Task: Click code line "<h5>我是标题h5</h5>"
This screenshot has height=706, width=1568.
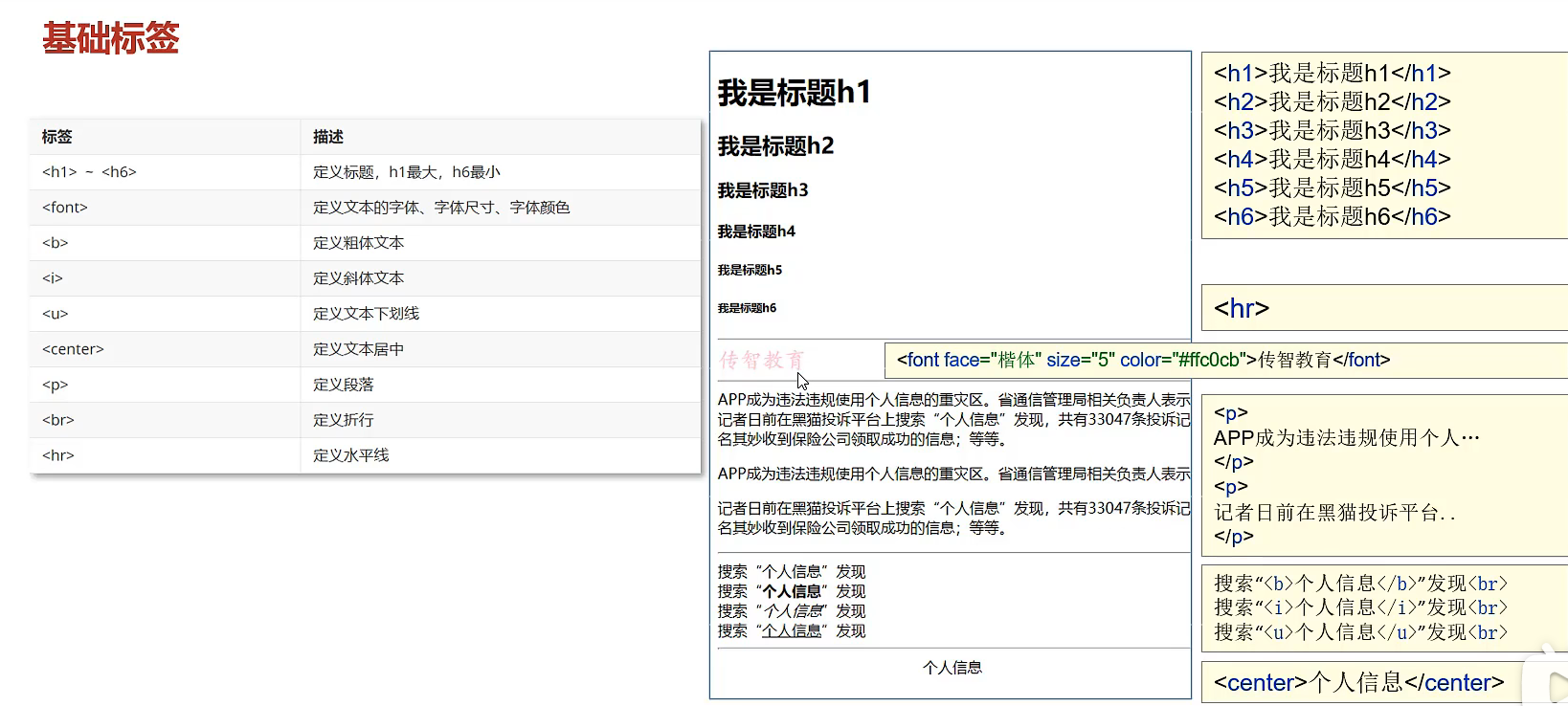Action: coord(1333,188)
